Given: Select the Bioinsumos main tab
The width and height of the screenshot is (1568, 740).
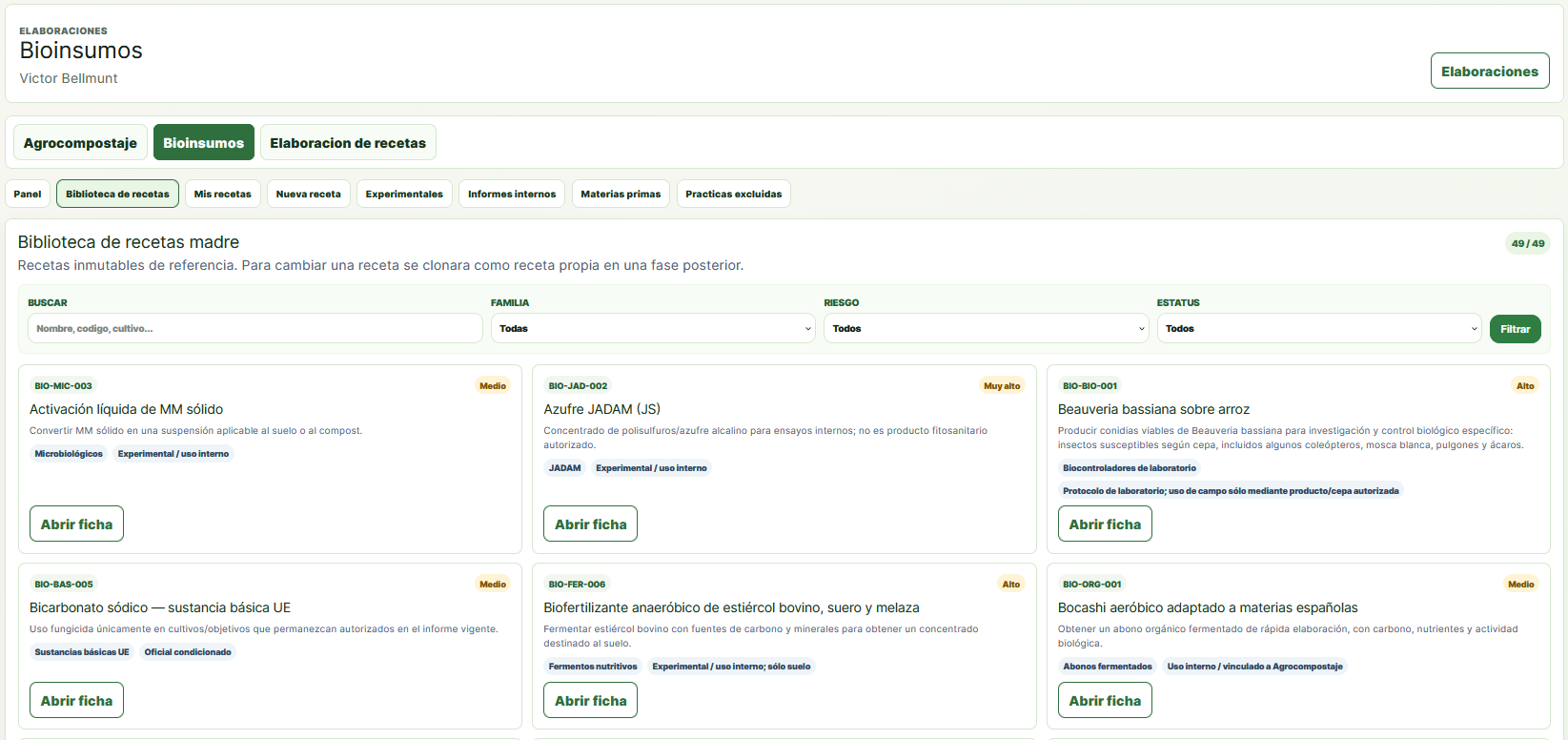Looking at the screenshot, I should point(203,142).
